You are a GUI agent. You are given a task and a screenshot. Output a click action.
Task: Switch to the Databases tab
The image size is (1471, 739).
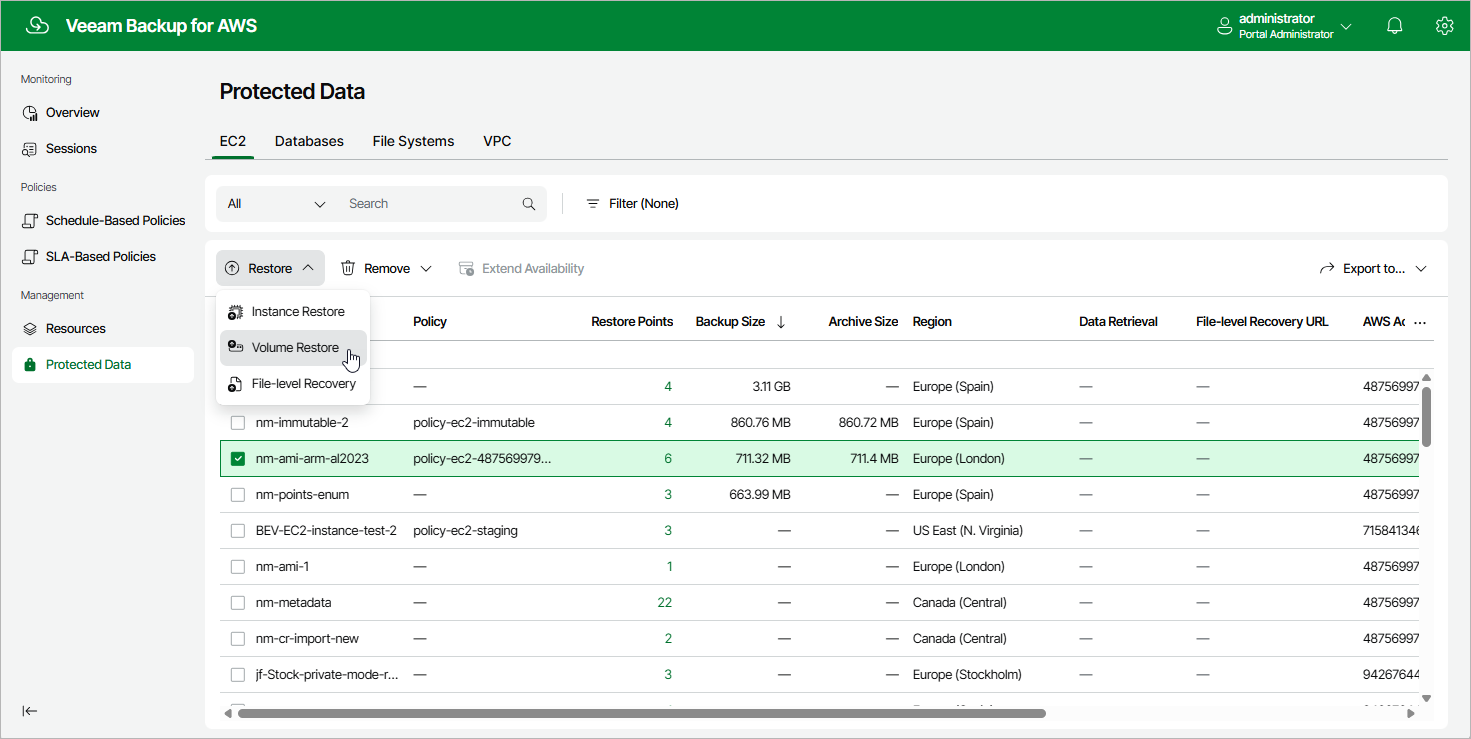coord(309,141)
